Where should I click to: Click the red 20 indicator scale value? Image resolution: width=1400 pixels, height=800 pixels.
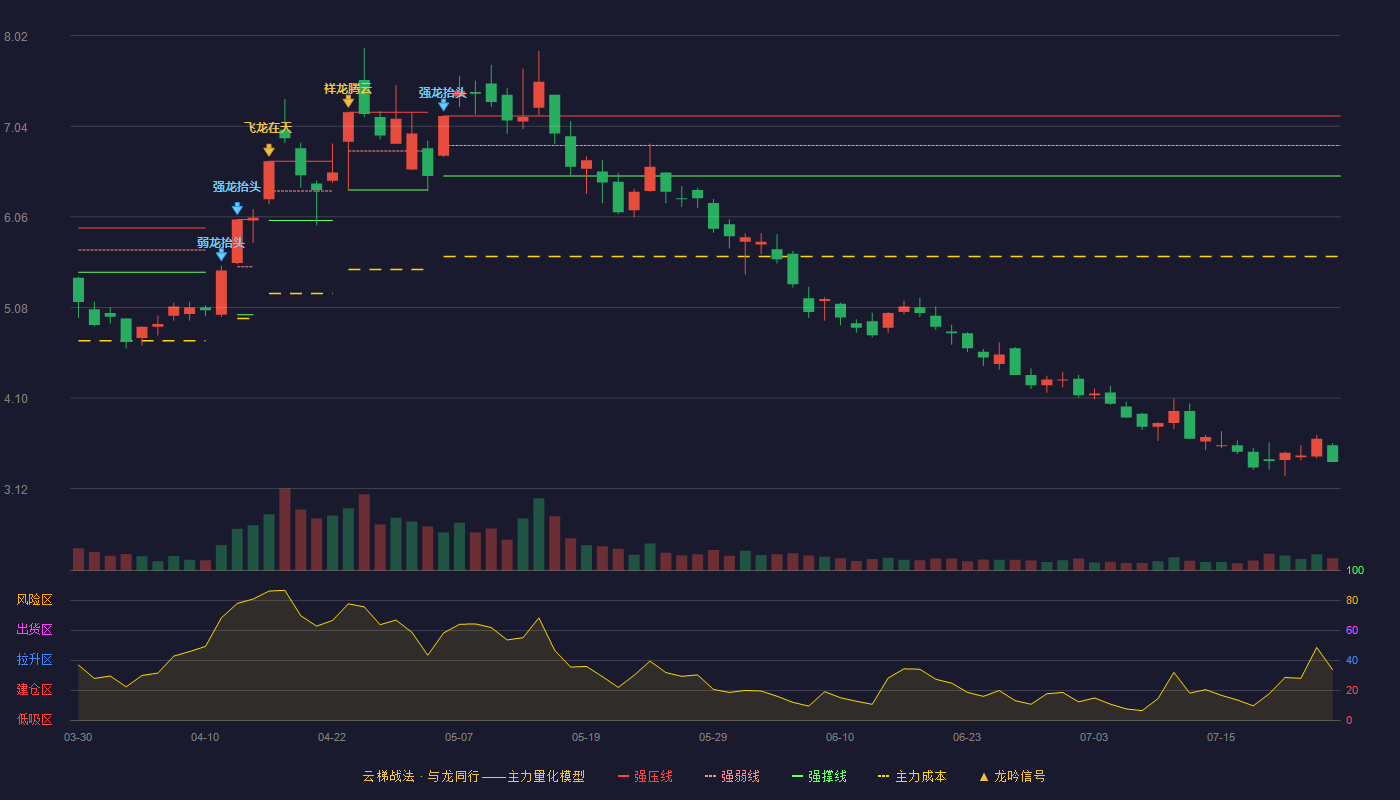[1352, 691]
